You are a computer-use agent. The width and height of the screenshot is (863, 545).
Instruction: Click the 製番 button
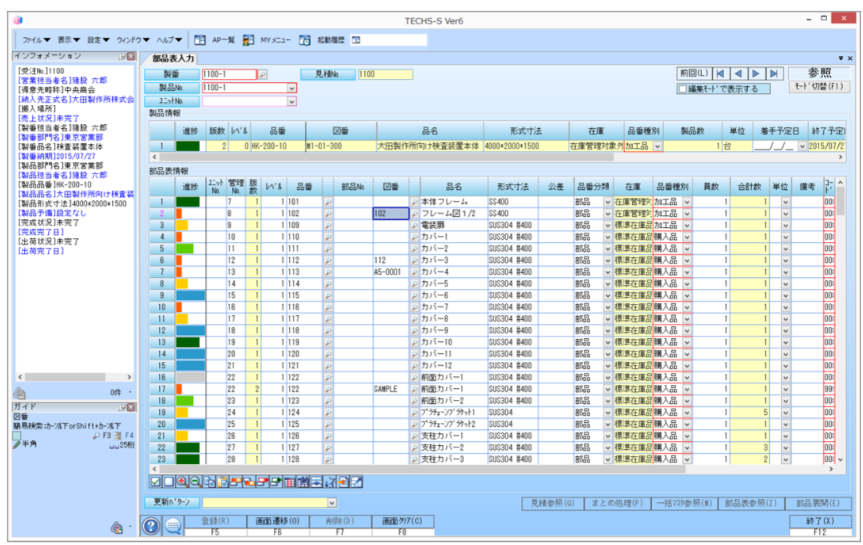click(x=172, y=74)
